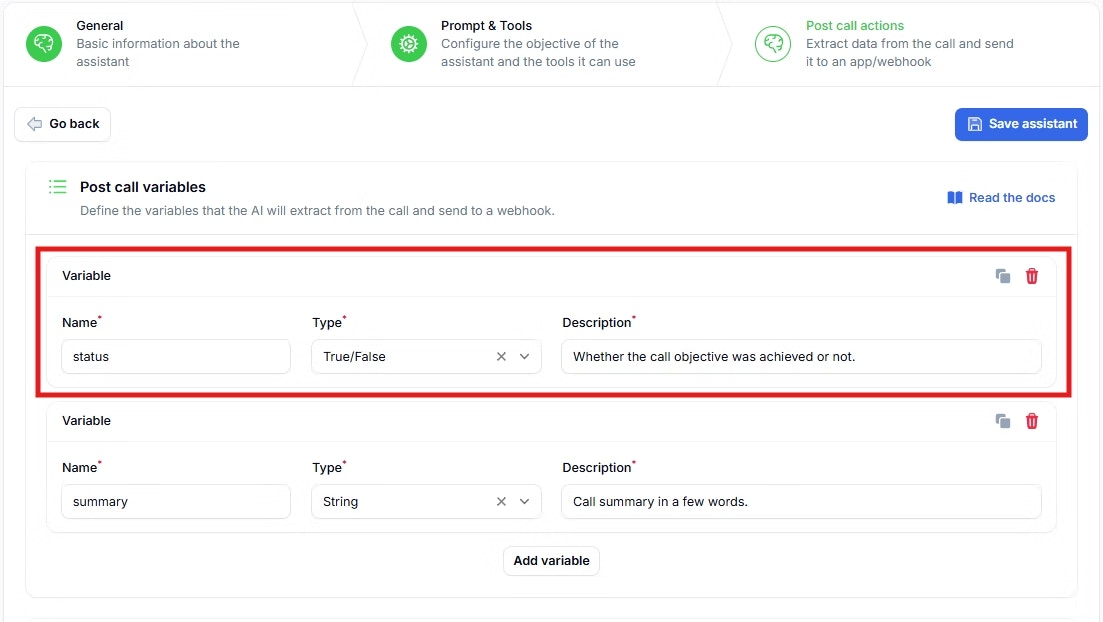This screenshot has height=622, width=1103.
Task: Click the Go back button
Action: coord(62,123)
